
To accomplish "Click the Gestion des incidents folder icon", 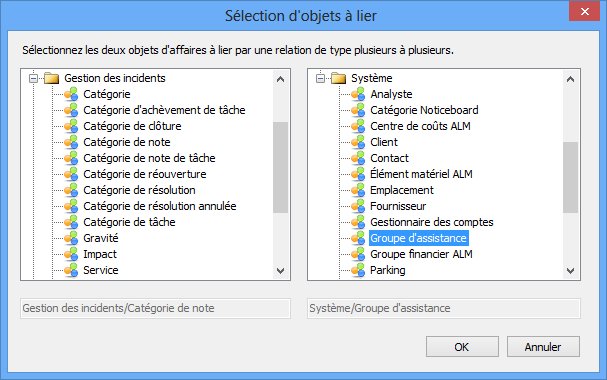I will tap(51, 78).
